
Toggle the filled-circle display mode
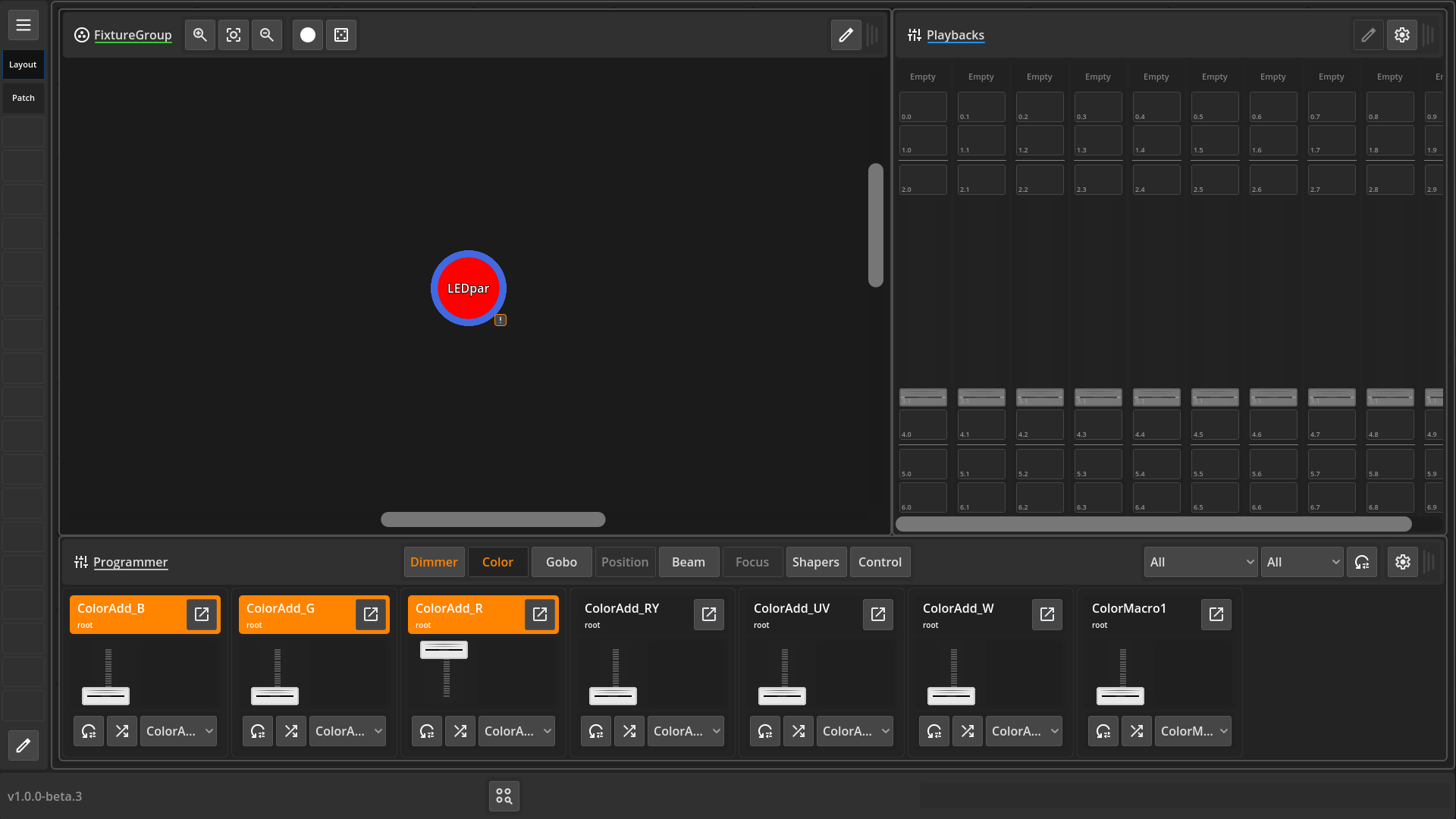(x=308, y=35)
